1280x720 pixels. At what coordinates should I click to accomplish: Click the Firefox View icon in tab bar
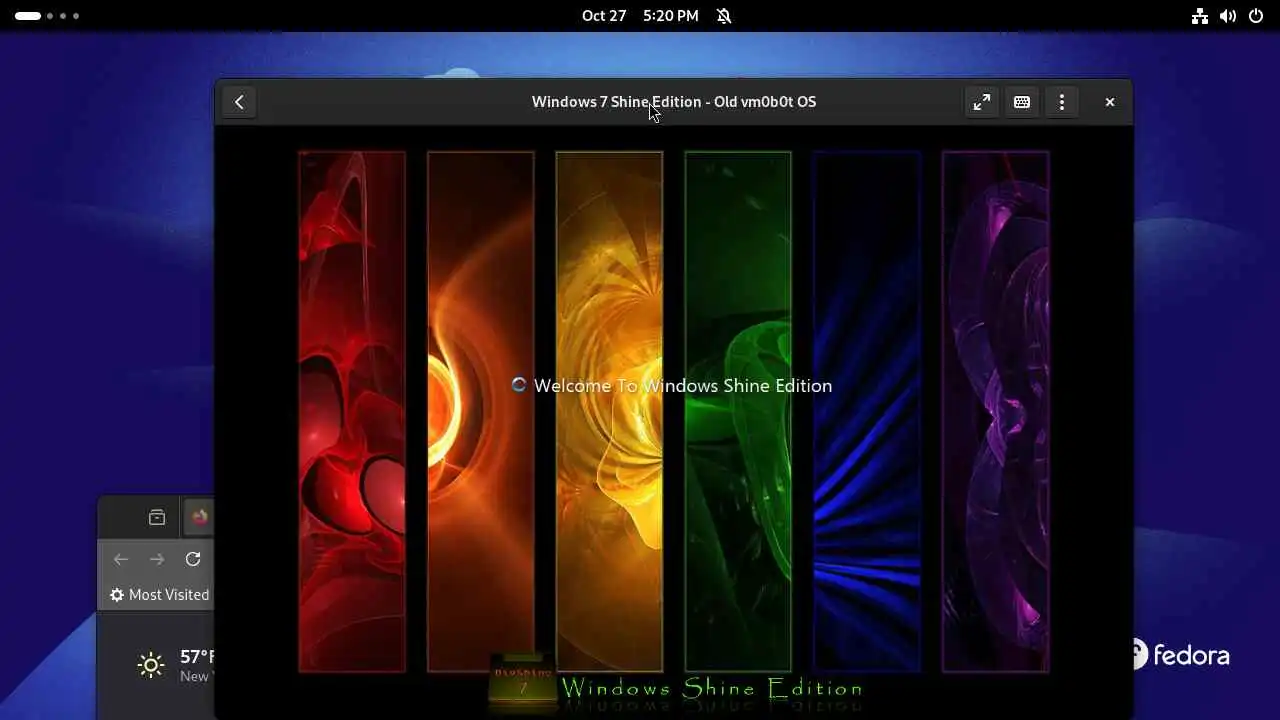coord(157,517)
